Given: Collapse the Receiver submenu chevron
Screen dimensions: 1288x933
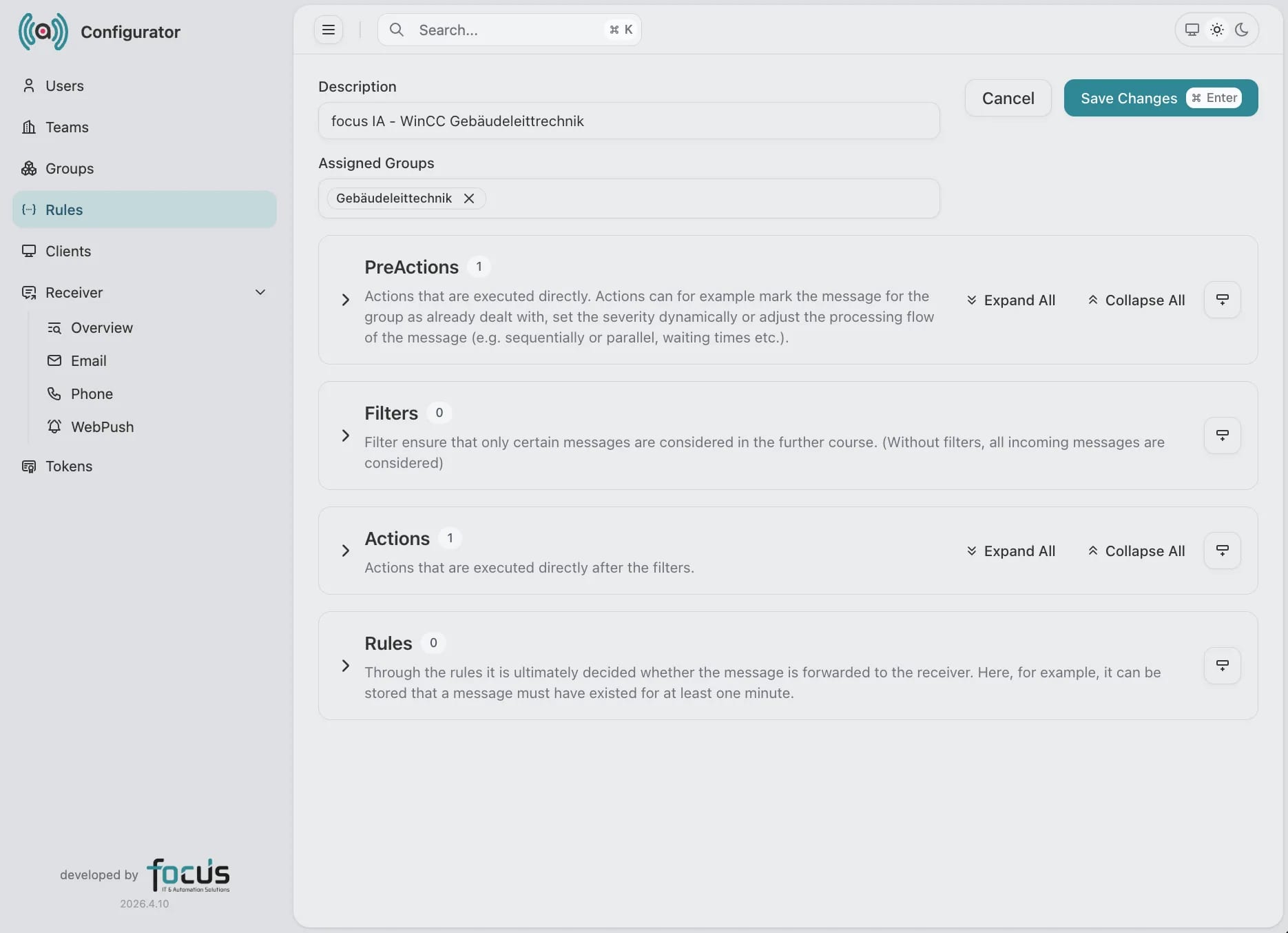Looking at the screenshot, I should click(260, 292).
